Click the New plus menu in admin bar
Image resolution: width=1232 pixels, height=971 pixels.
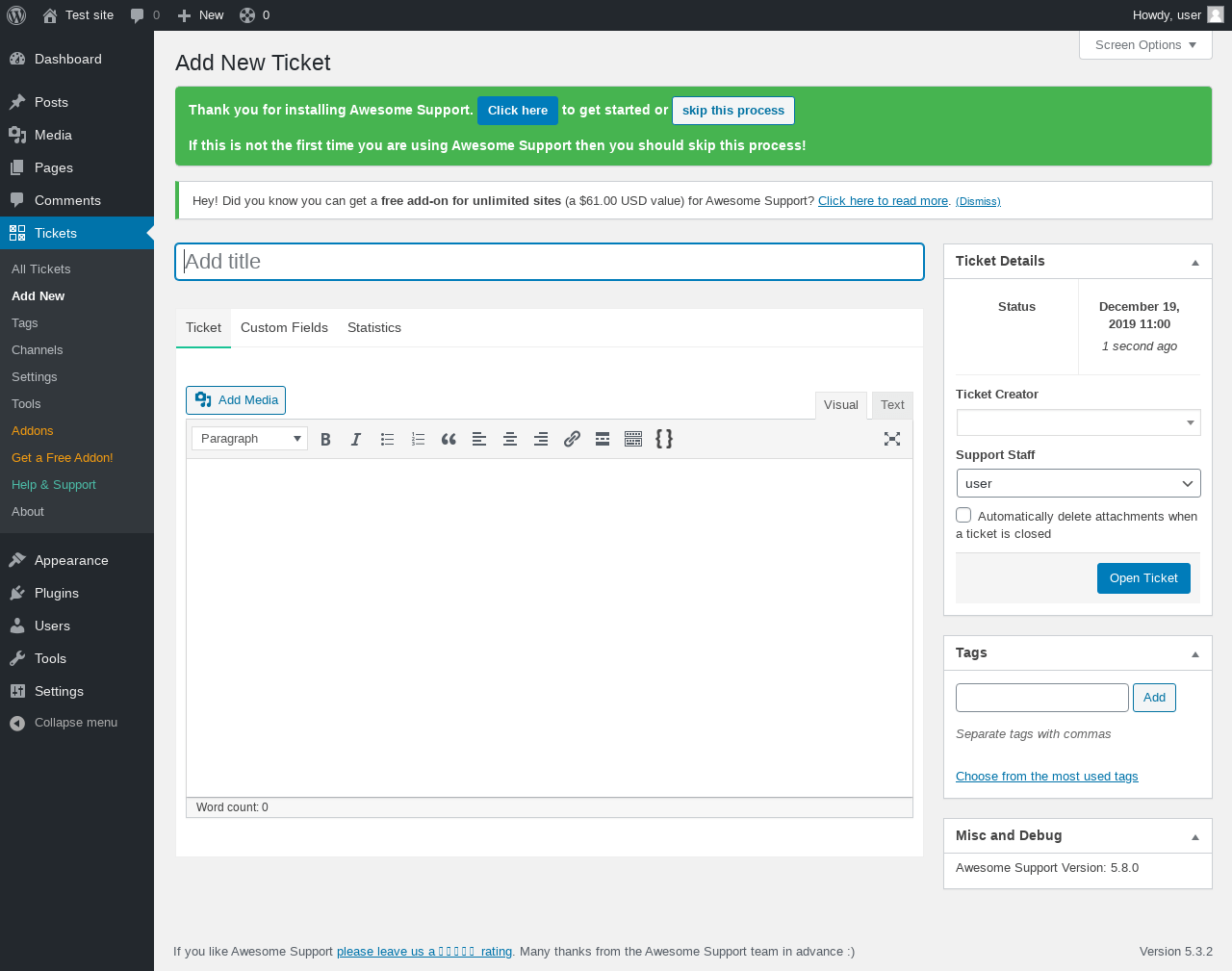(x=200, y=15)
